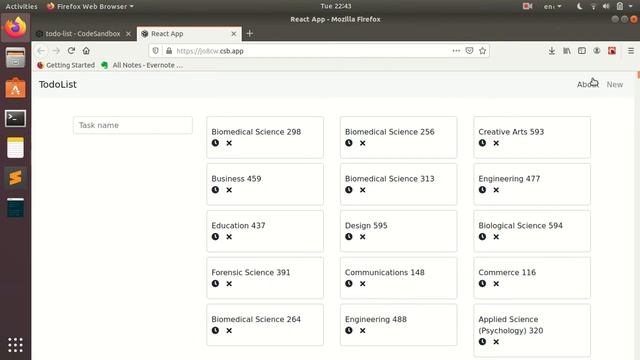Viewport: 640px width, 360px height.
Task: Click clock icon on Forensic Science 391 card
Action: point(216,284)
